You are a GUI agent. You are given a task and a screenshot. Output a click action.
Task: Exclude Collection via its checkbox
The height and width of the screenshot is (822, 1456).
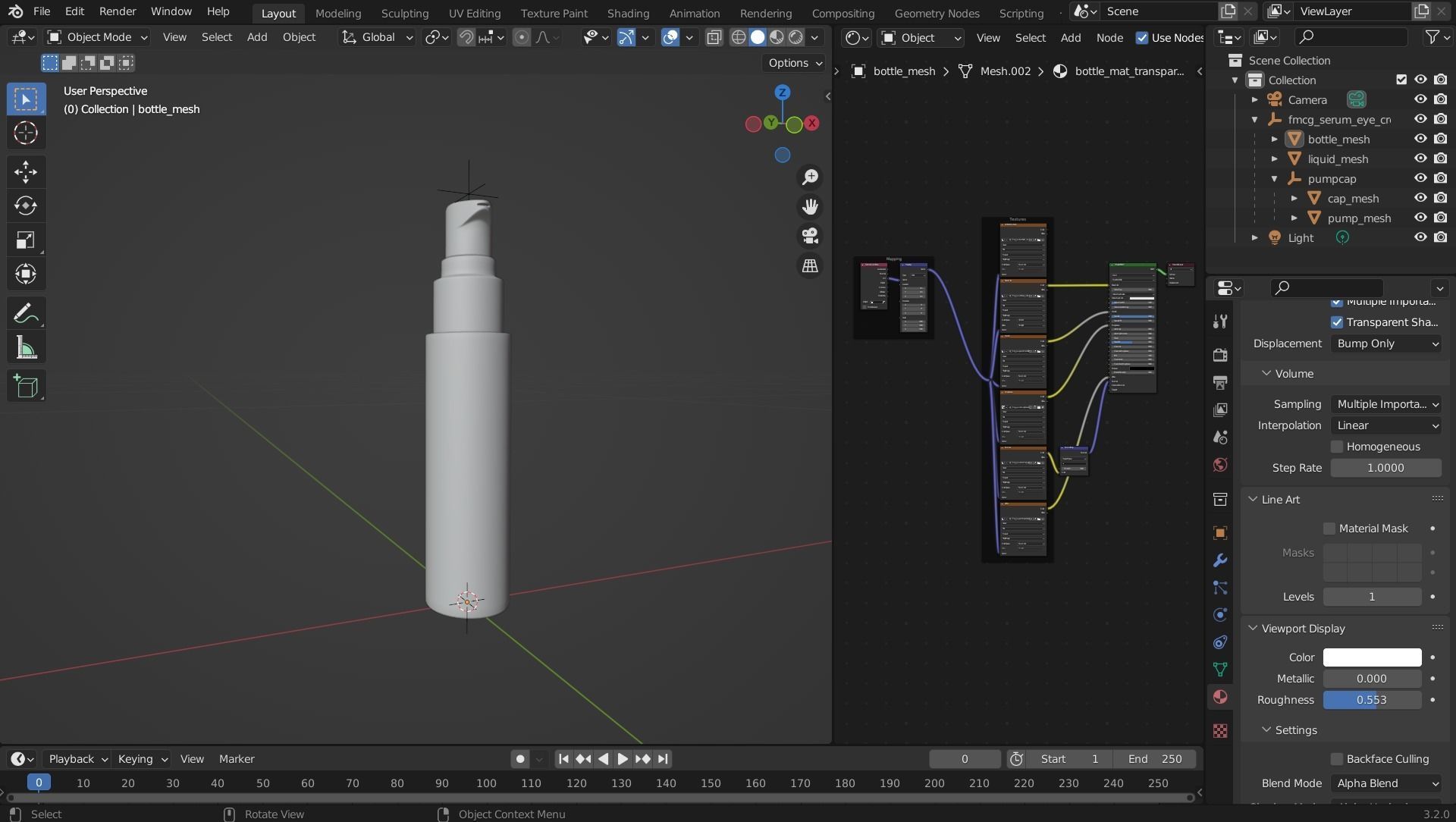point(1401,80)
